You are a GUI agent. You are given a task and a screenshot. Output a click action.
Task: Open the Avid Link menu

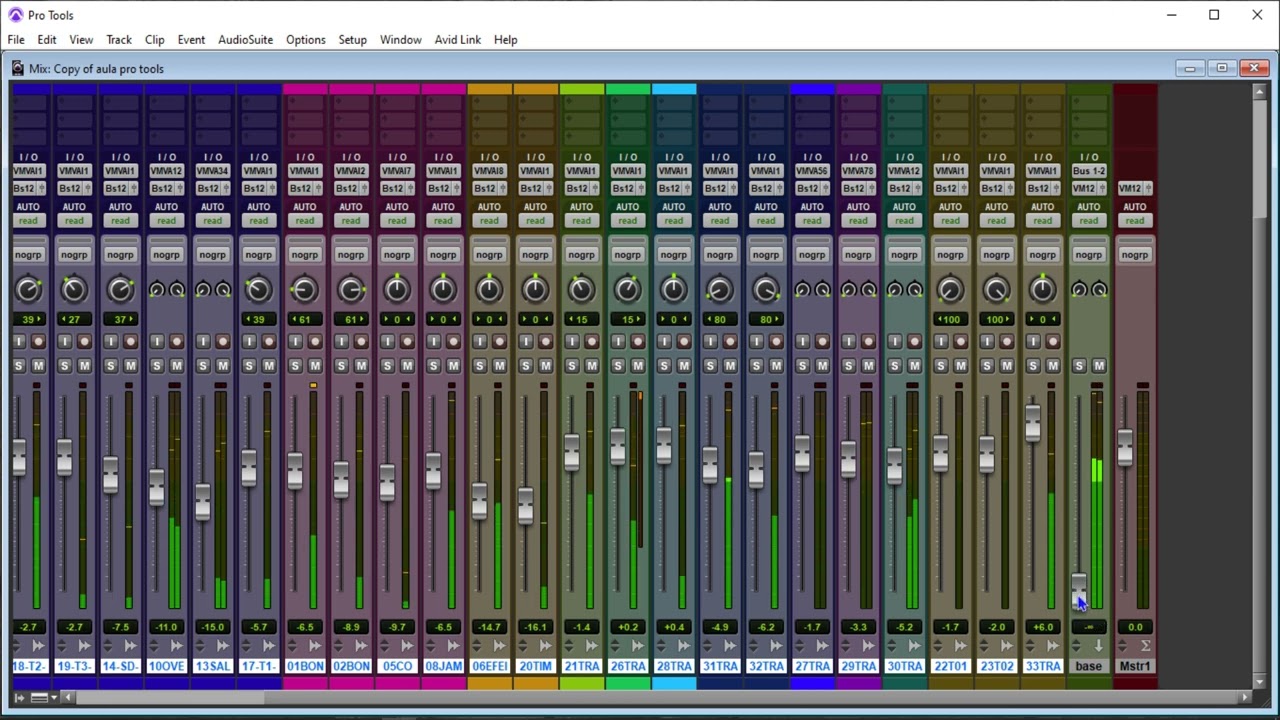point(457,40)
